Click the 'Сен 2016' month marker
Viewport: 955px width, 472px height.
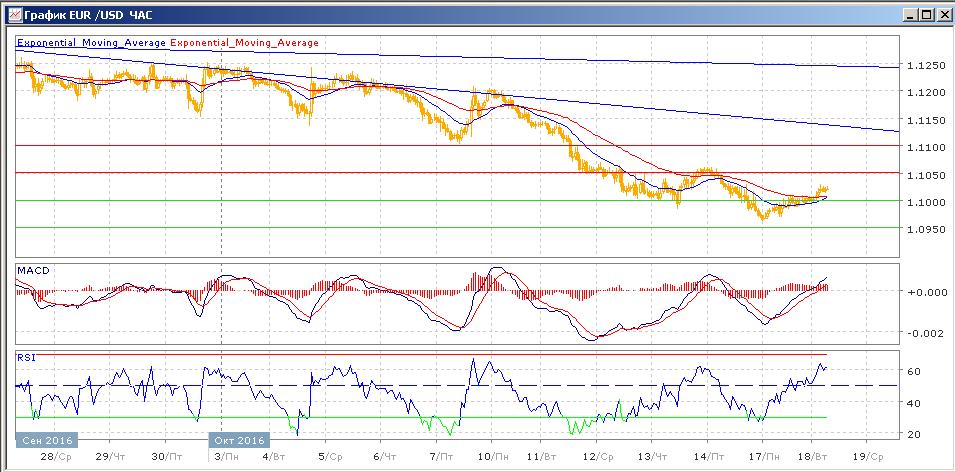(x=46, y=440)
